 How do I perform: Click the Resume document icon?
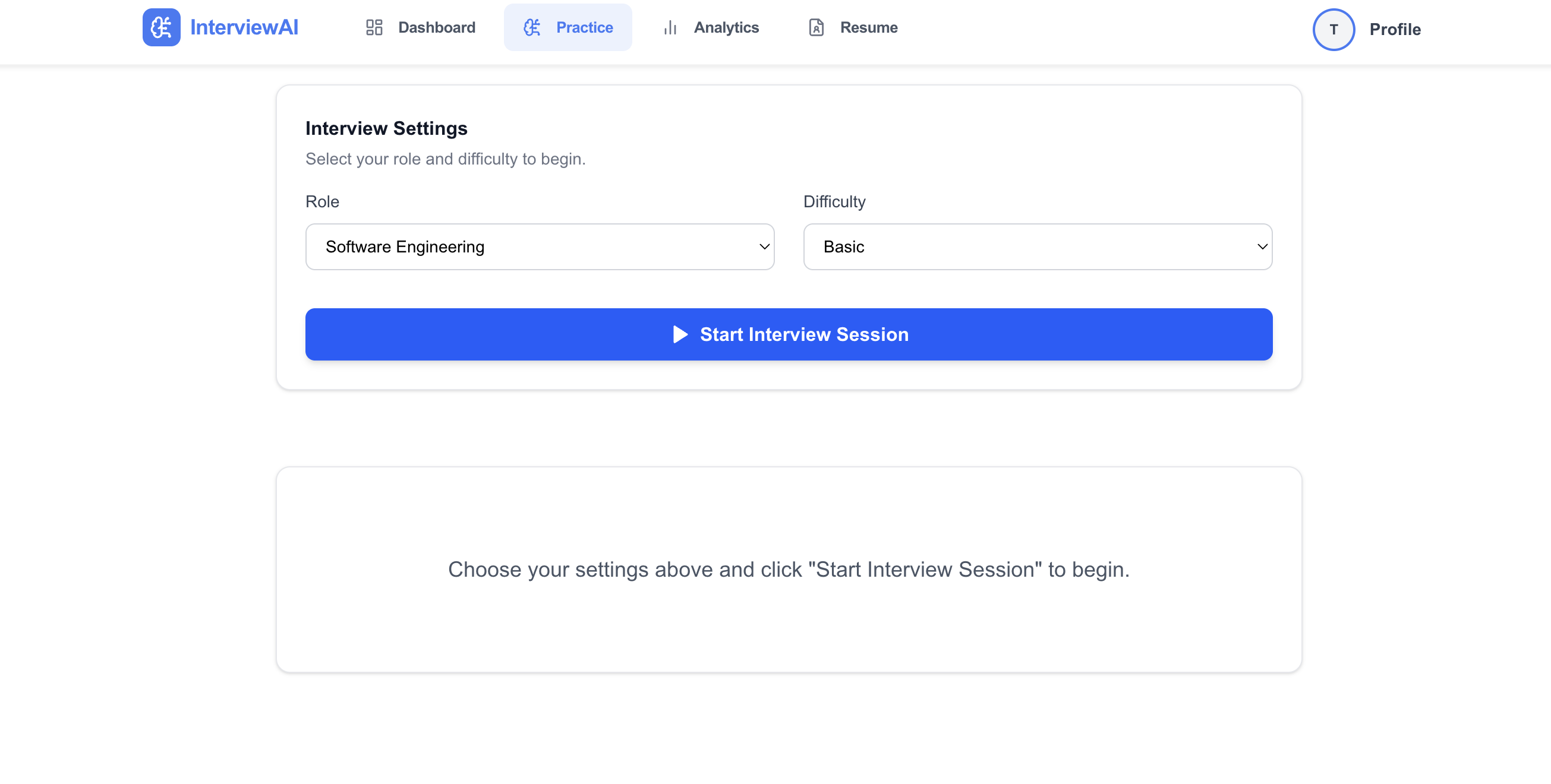[816, 28]
